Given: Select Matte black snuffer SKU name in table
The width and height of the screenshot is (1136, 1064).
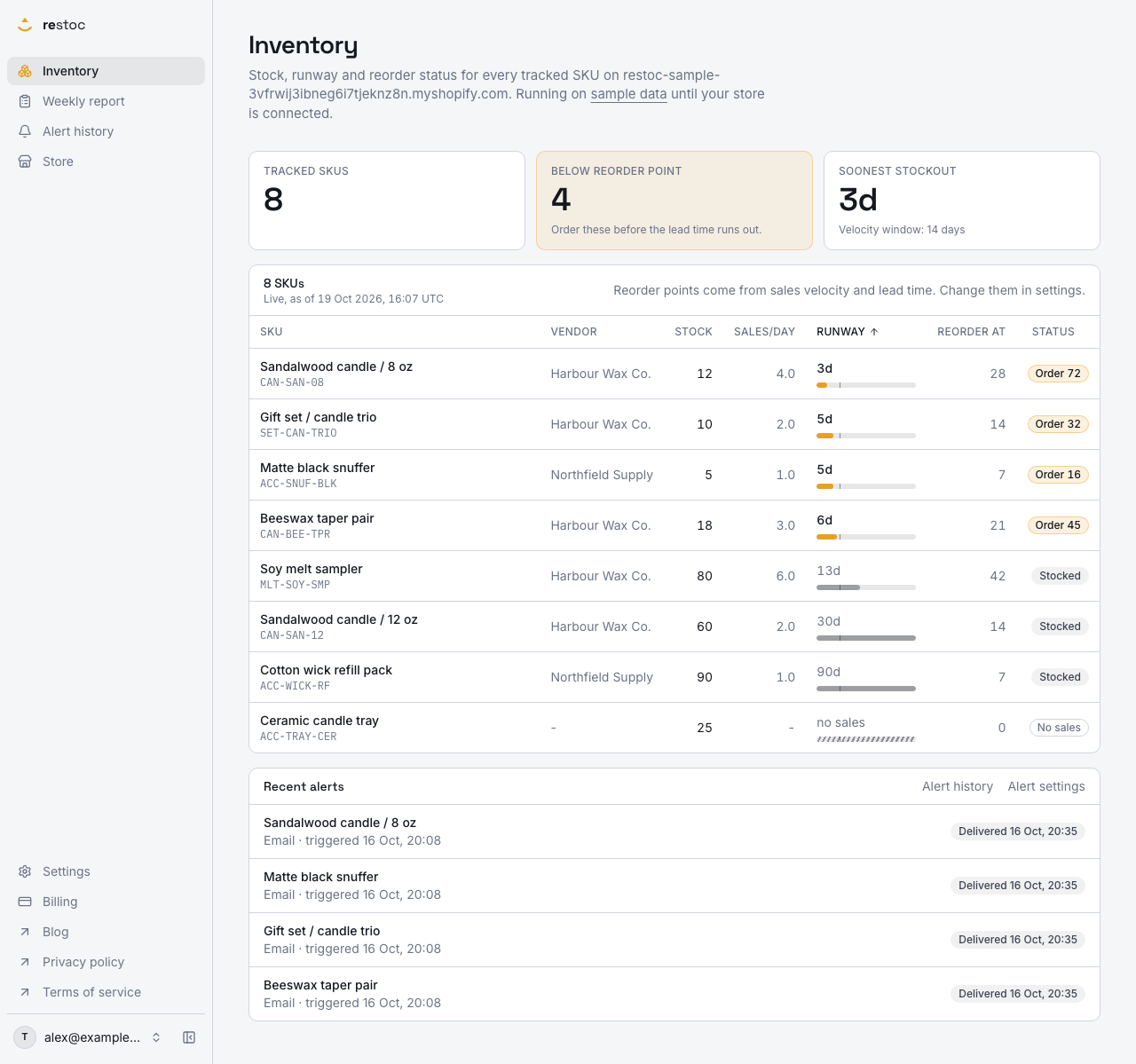Looking at the screenshot, I should click(317, 468).
